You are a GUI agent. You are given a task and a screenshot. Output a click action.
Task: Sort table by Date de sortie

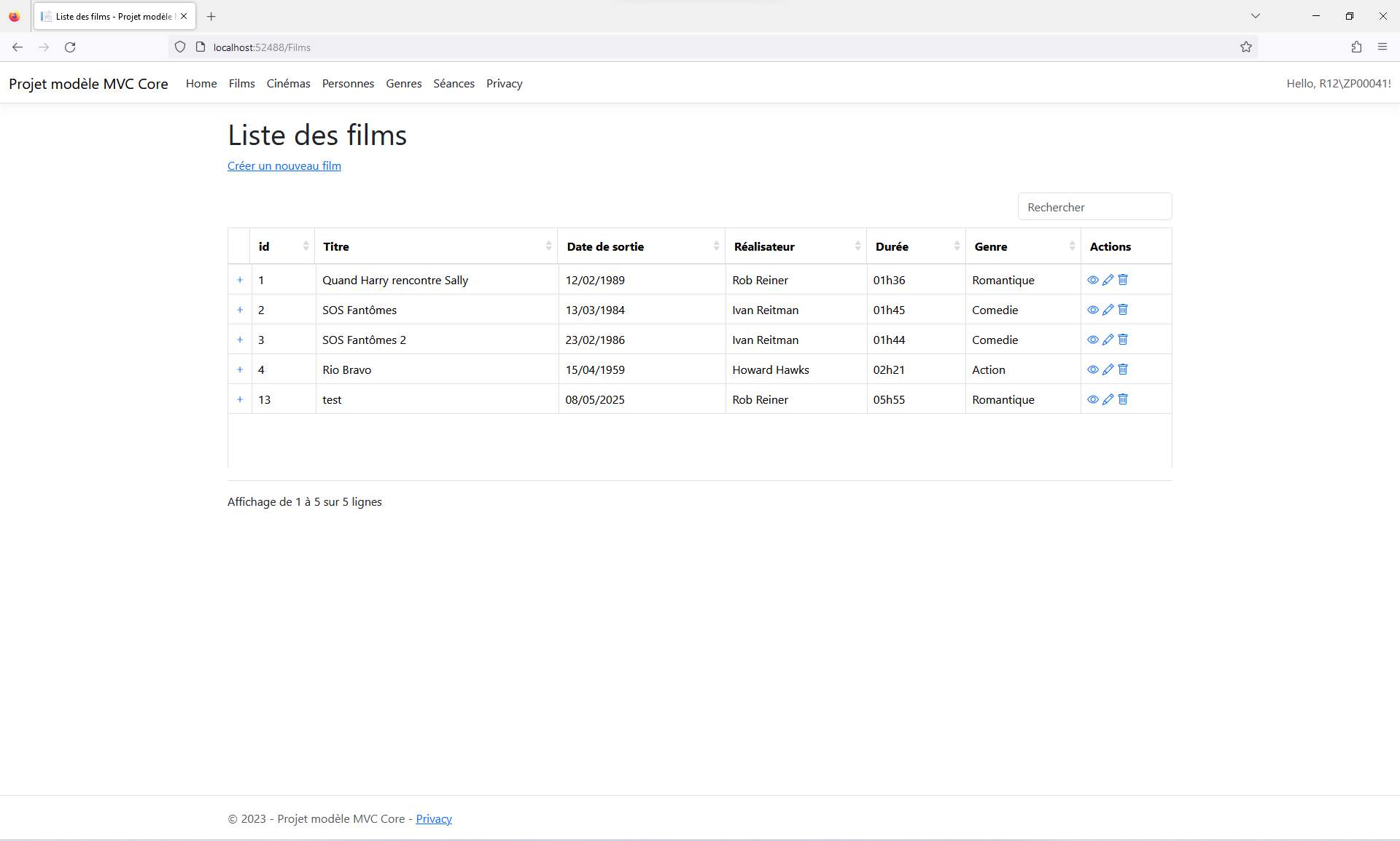tap(641, 246)
